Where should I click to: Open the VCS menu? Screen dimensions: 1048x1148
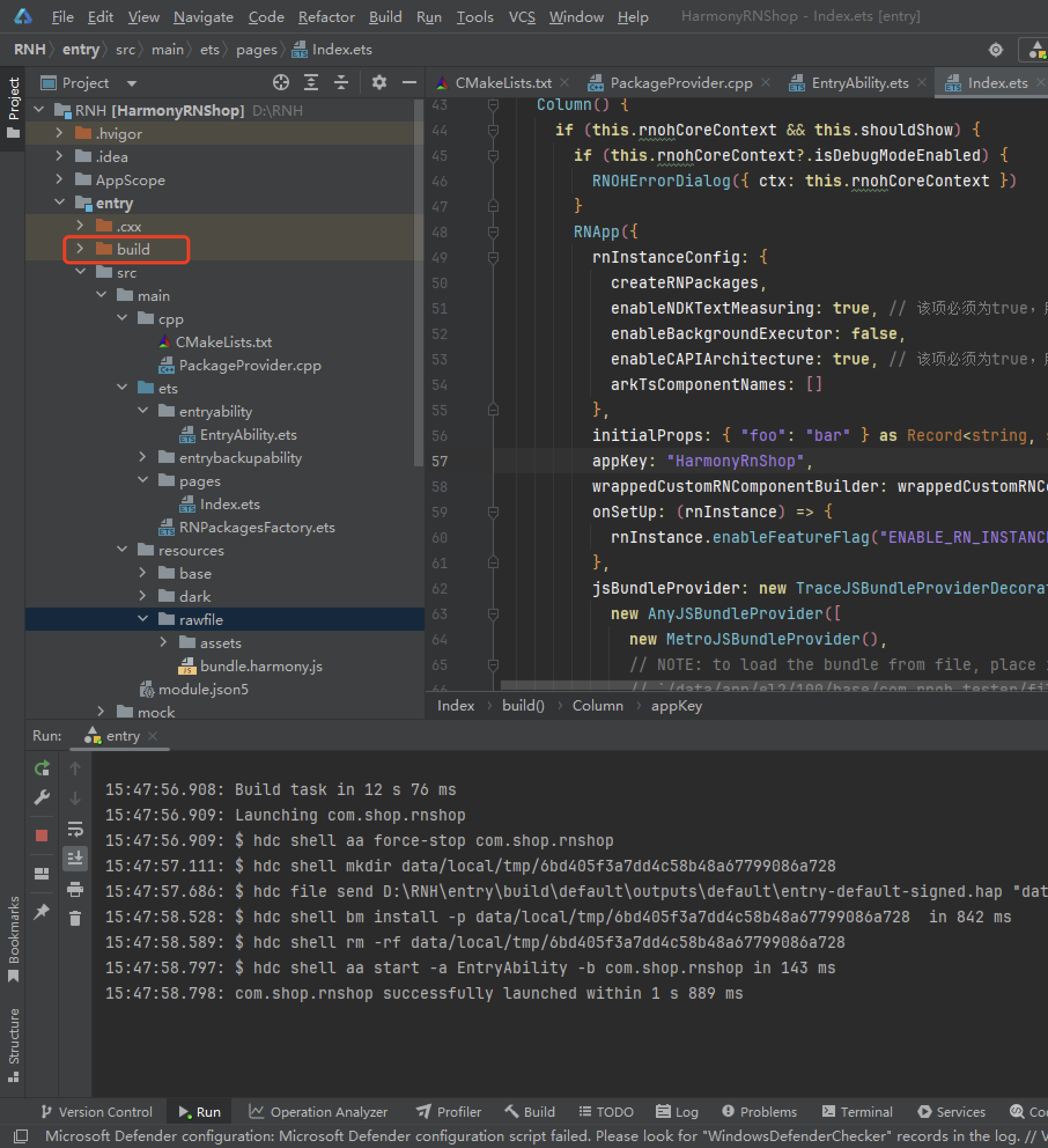pyautogui.click(x=522, y=17)
